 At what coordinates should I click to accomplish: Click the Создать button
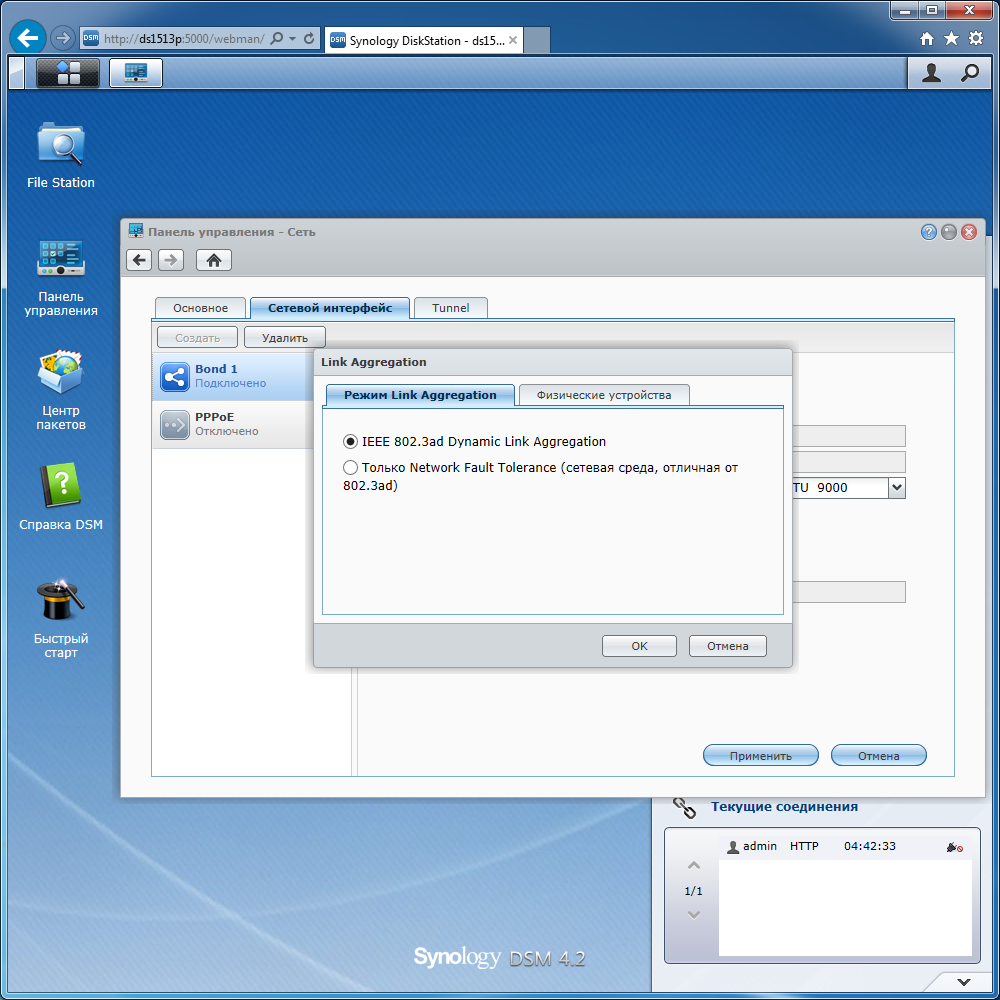(197, 337)
